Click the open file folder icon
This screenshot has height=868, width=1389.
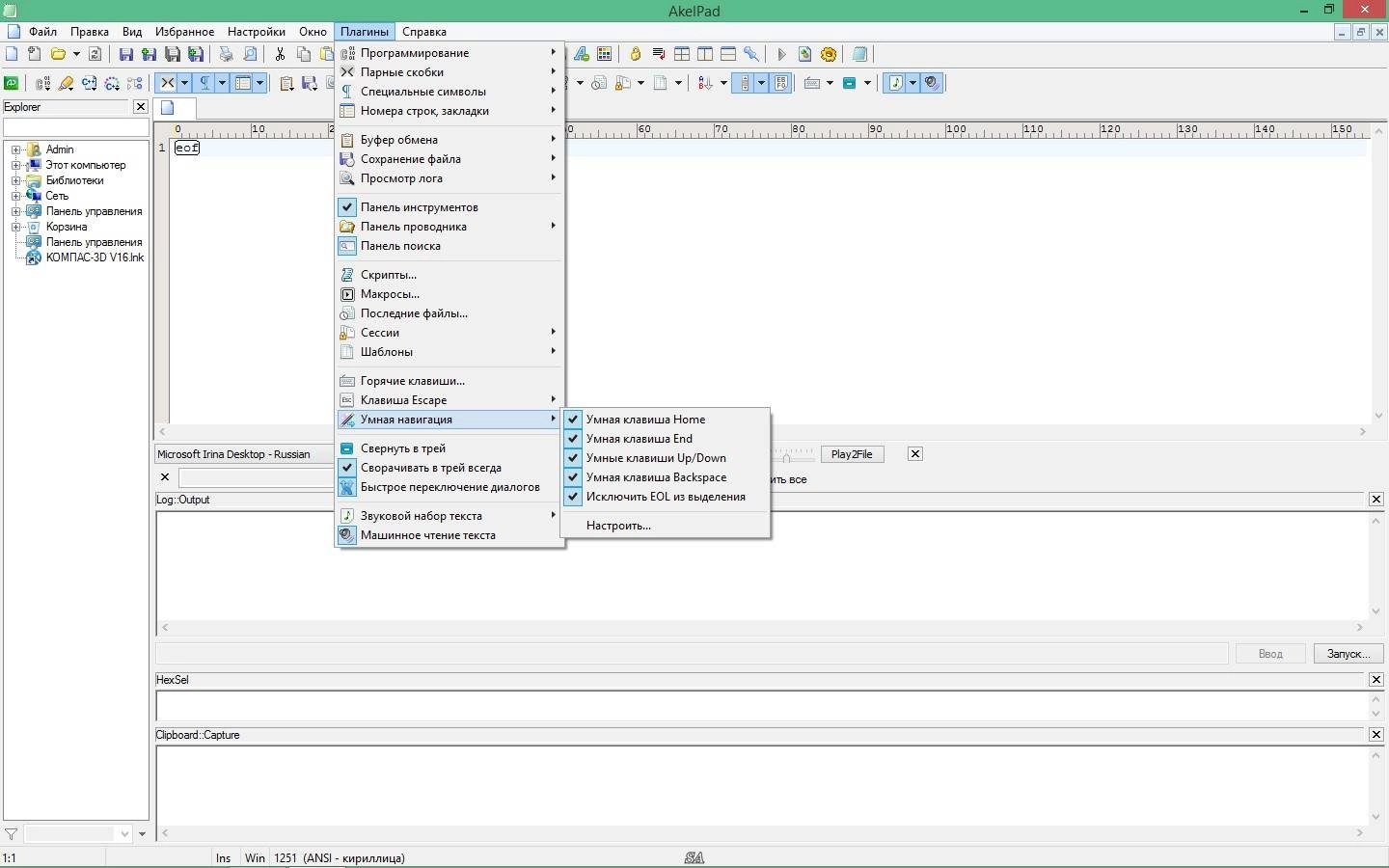tap(58, 54)
